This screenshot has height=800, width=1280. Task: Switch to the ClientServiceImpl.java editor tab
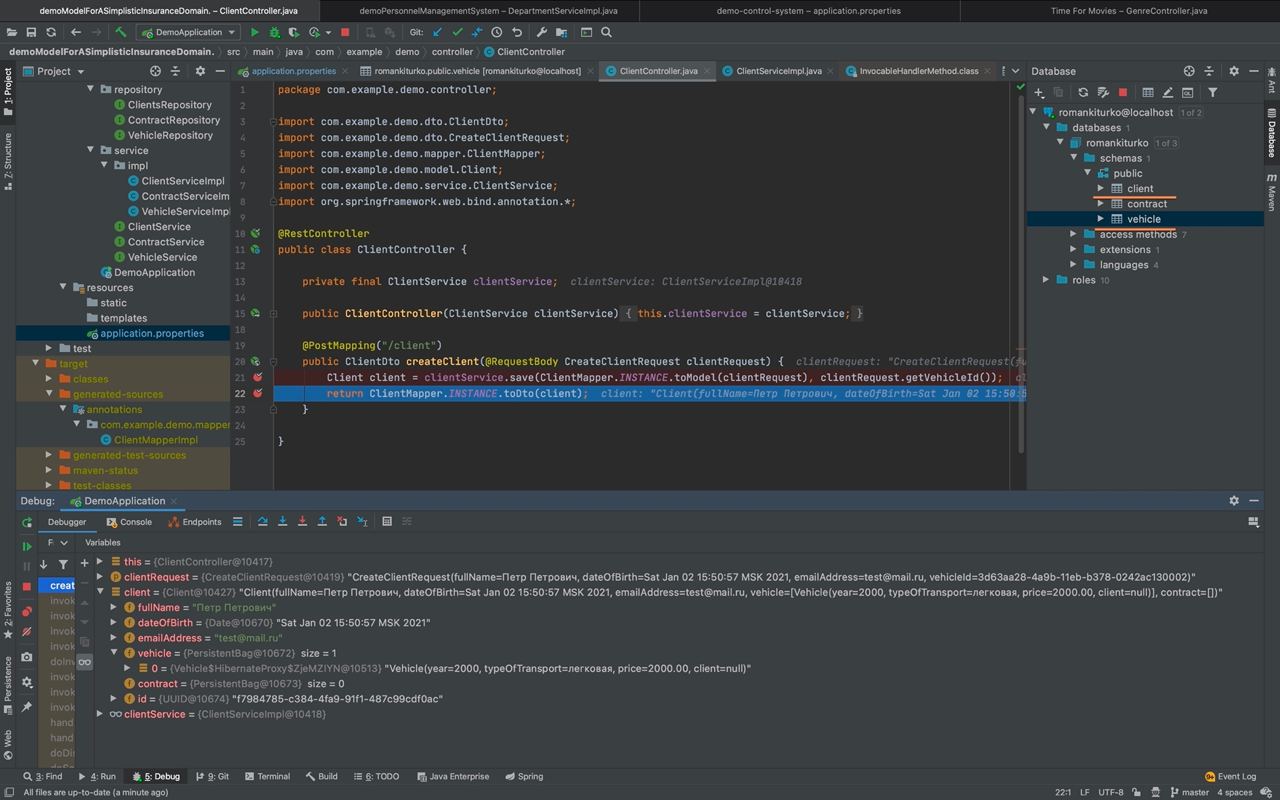click(x=778, y=71)
